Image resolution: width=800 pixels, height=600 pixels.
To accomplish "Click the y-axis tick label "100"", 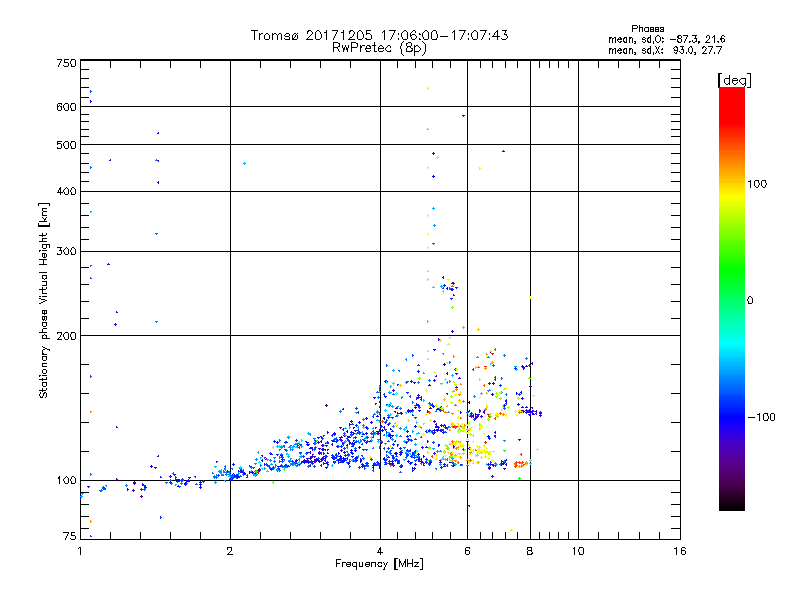I will [66, 480].
